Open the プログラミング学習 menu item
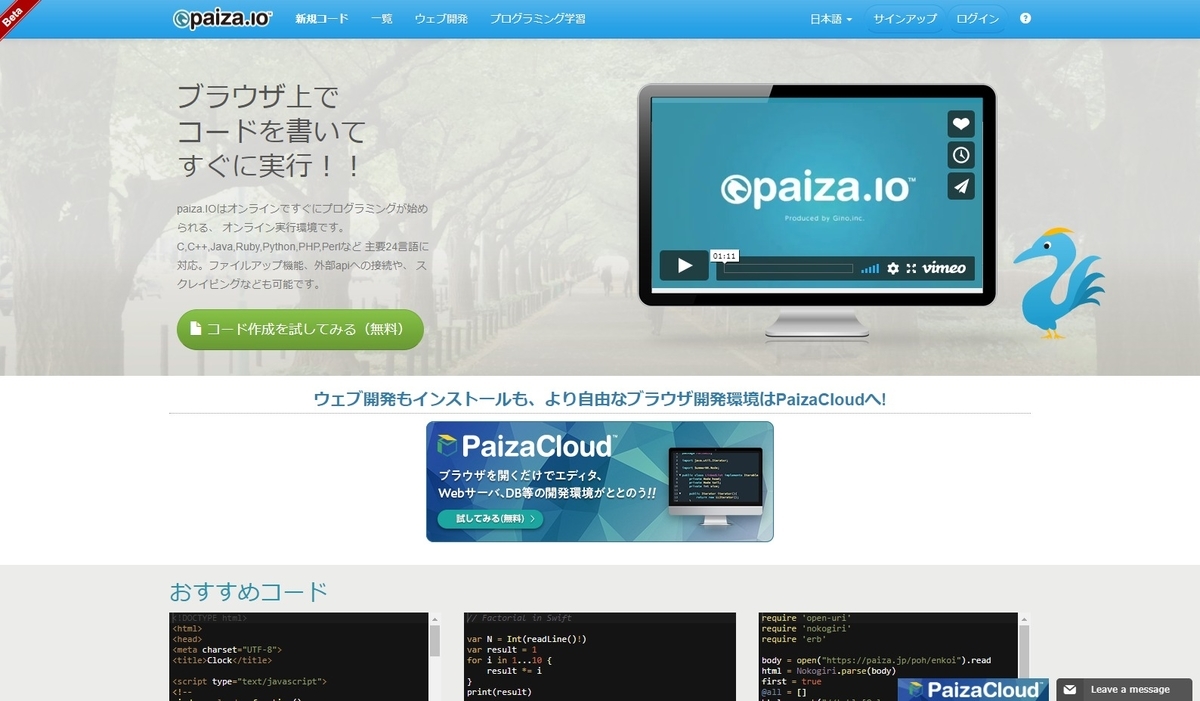 pos(538,19)
